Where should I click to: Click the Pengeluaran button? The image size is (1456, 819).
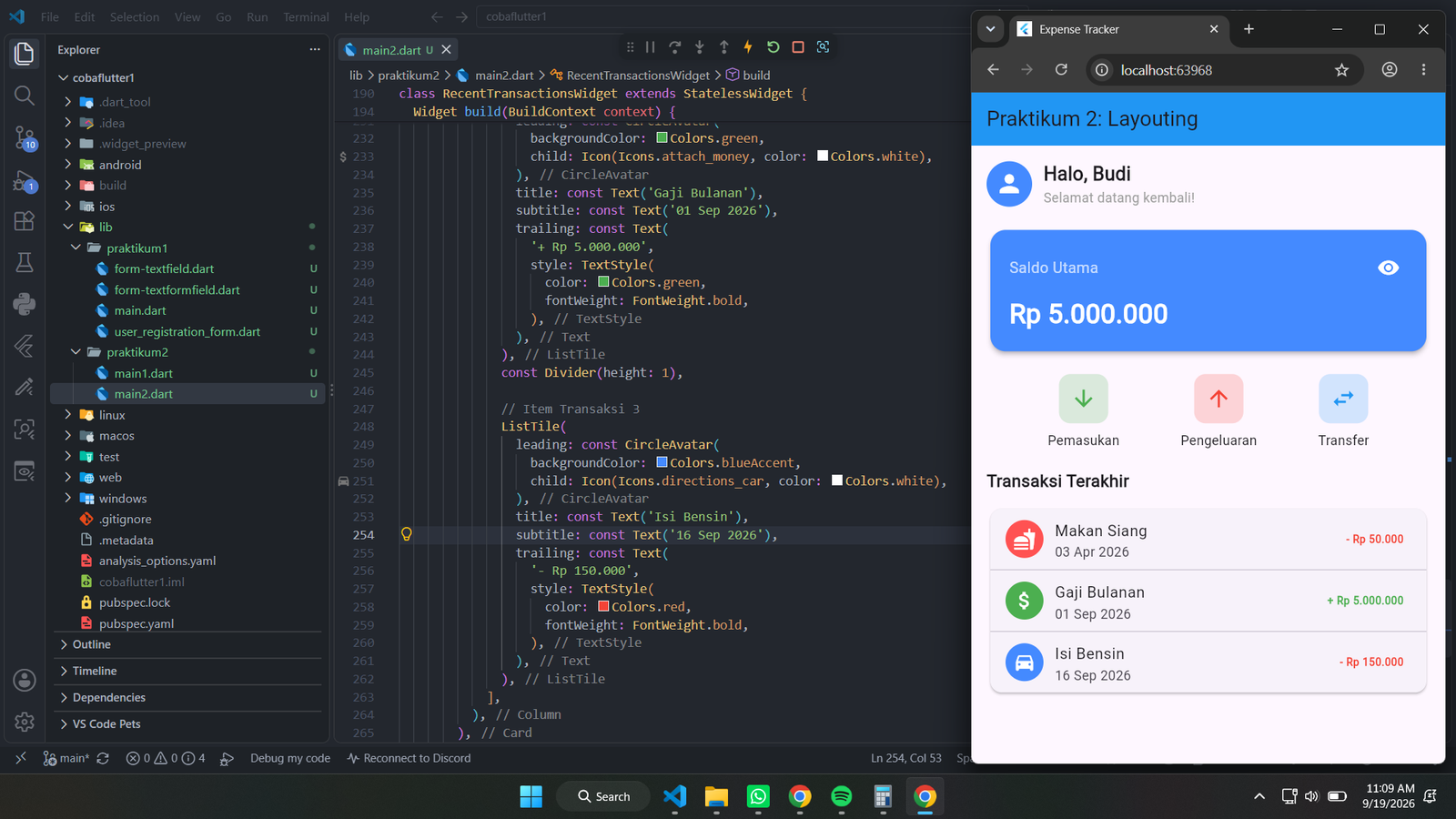tap(1218, 411)
